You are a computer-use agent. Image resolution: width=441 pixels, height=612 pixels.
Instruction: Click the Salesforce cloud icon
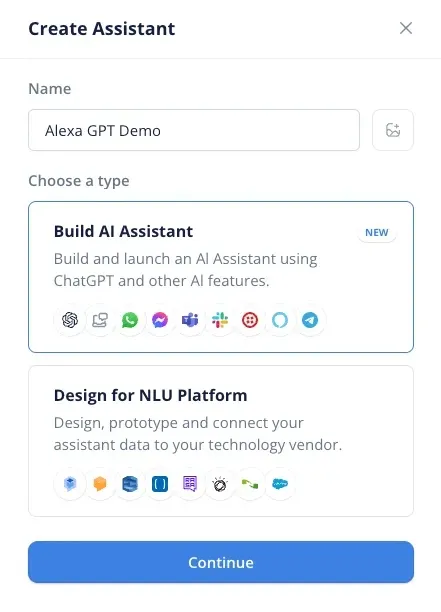pyautogui.click(x=280, y=484)
